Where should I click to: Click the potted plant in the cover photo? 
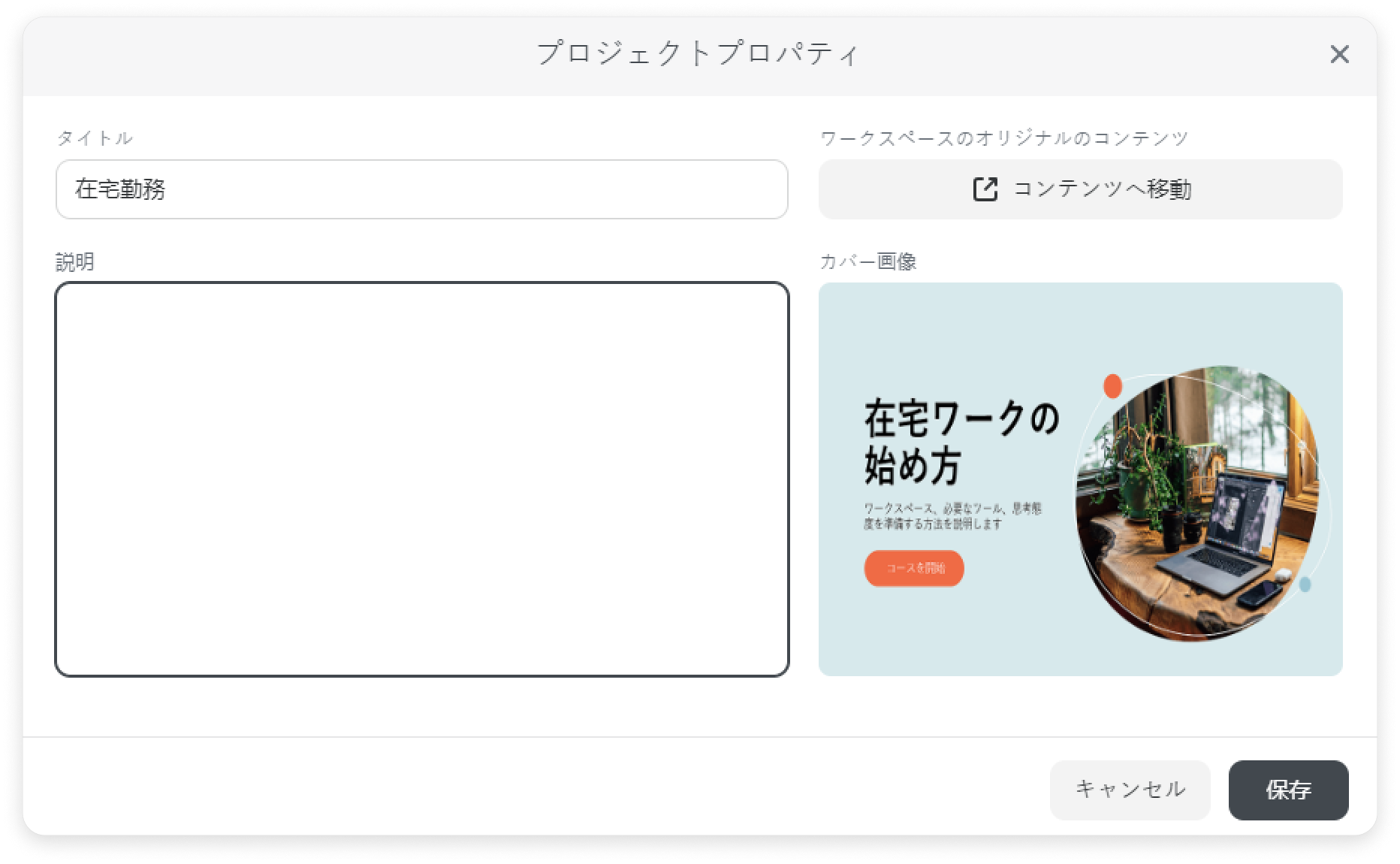click(x=1139, y=473)
